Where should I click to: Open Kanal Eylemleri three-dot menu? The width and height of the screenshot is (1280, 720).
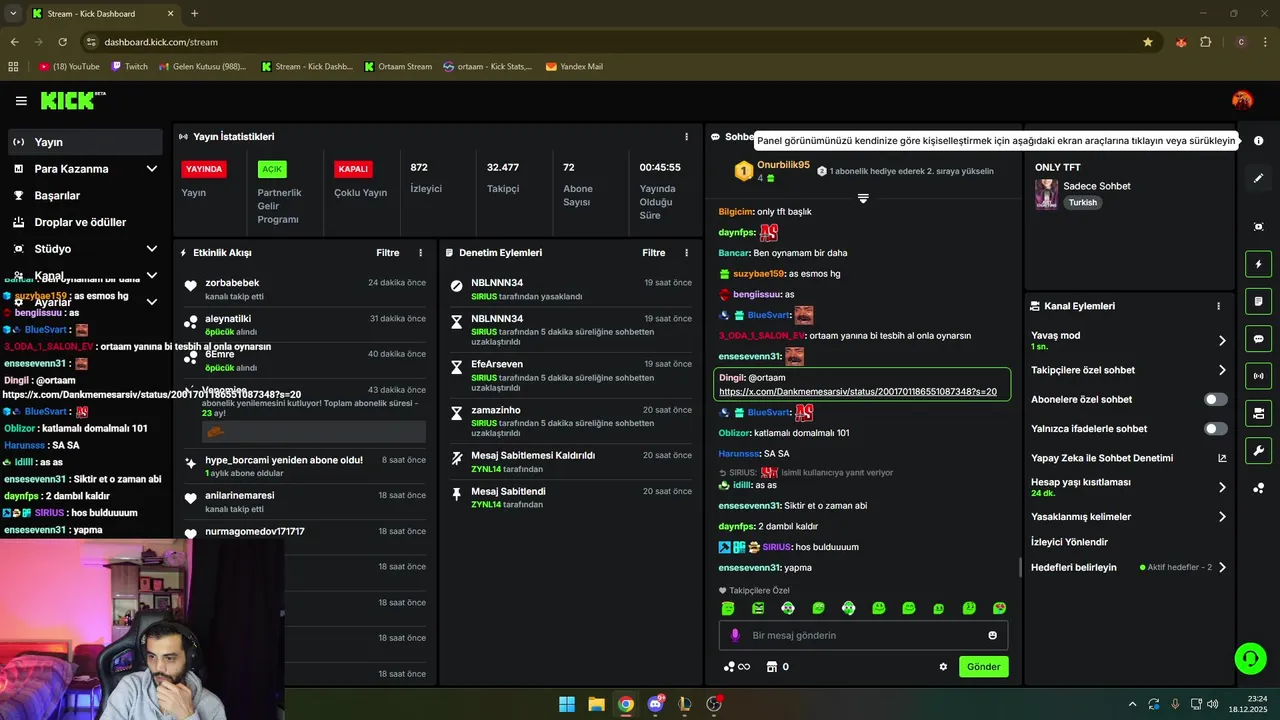pyautogui.click(x=1218, y=306)
